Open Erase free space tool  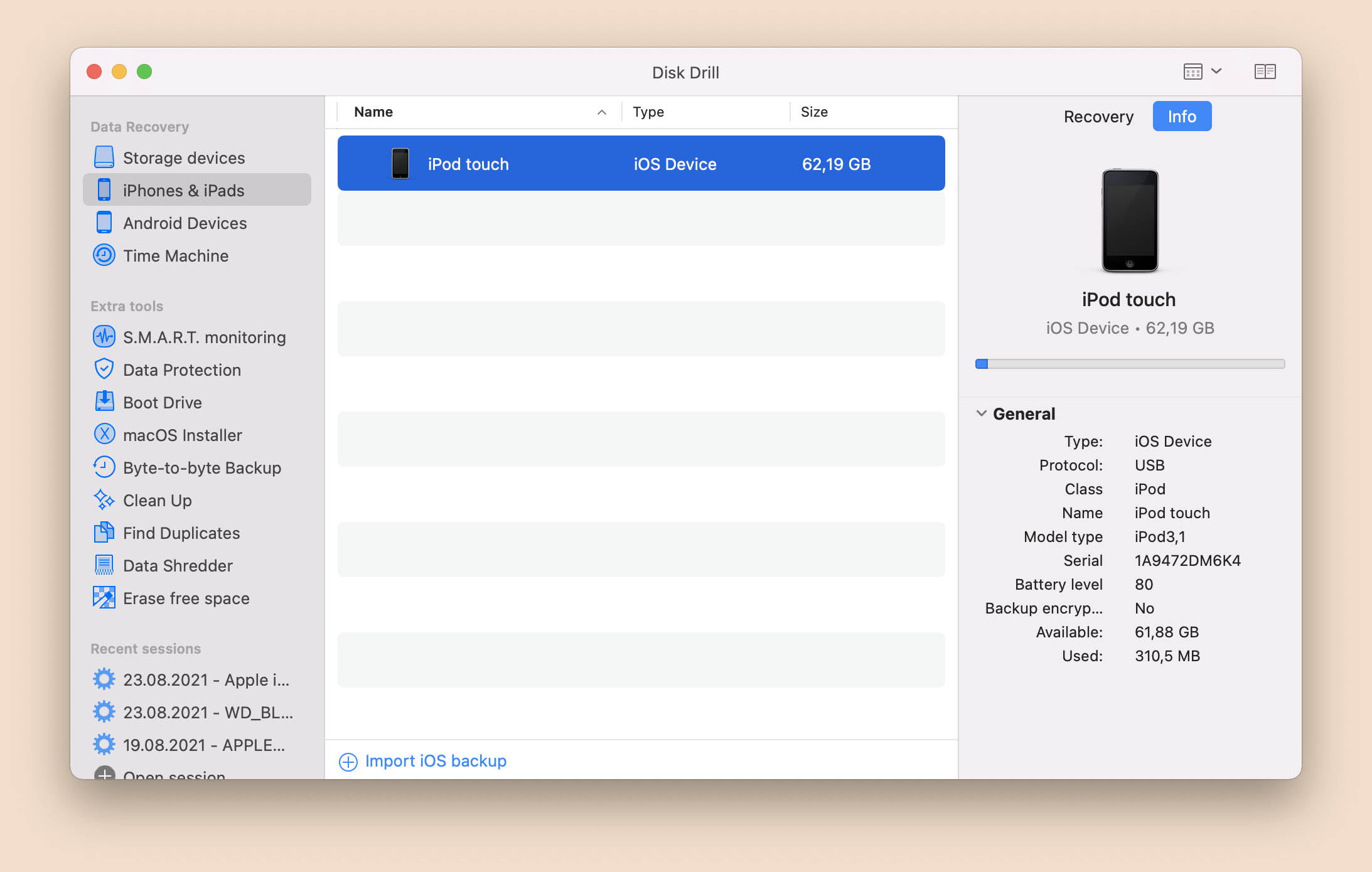[x=197, y=598]
